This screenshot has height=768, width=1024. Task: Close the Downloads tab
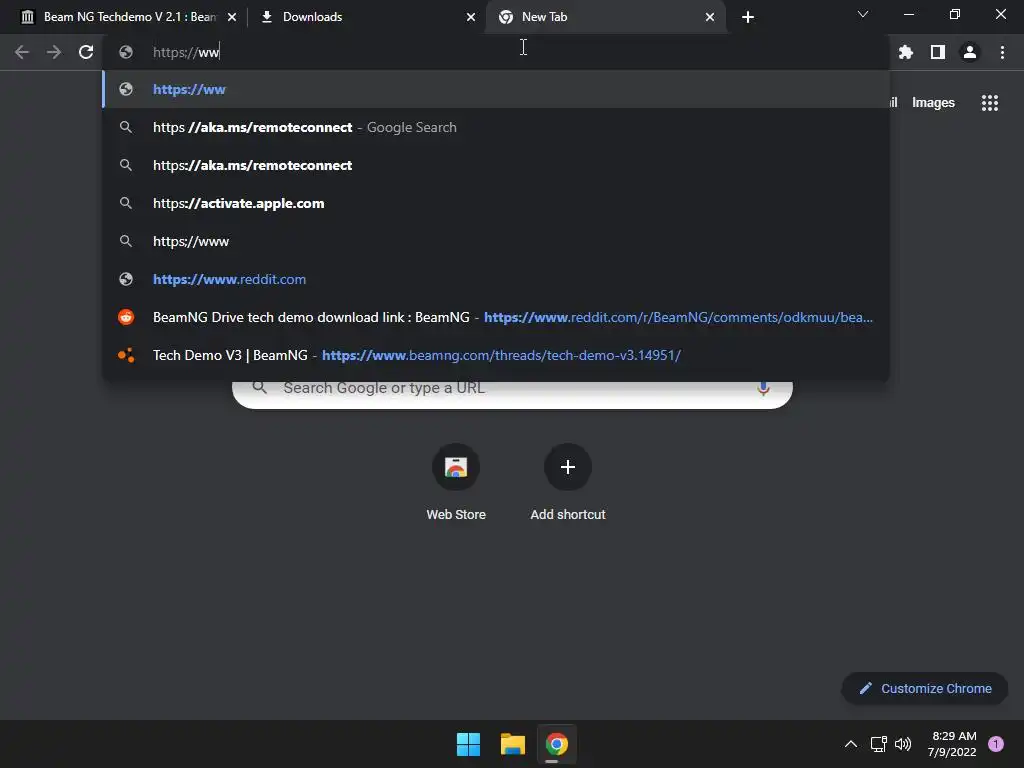(471, 17)
